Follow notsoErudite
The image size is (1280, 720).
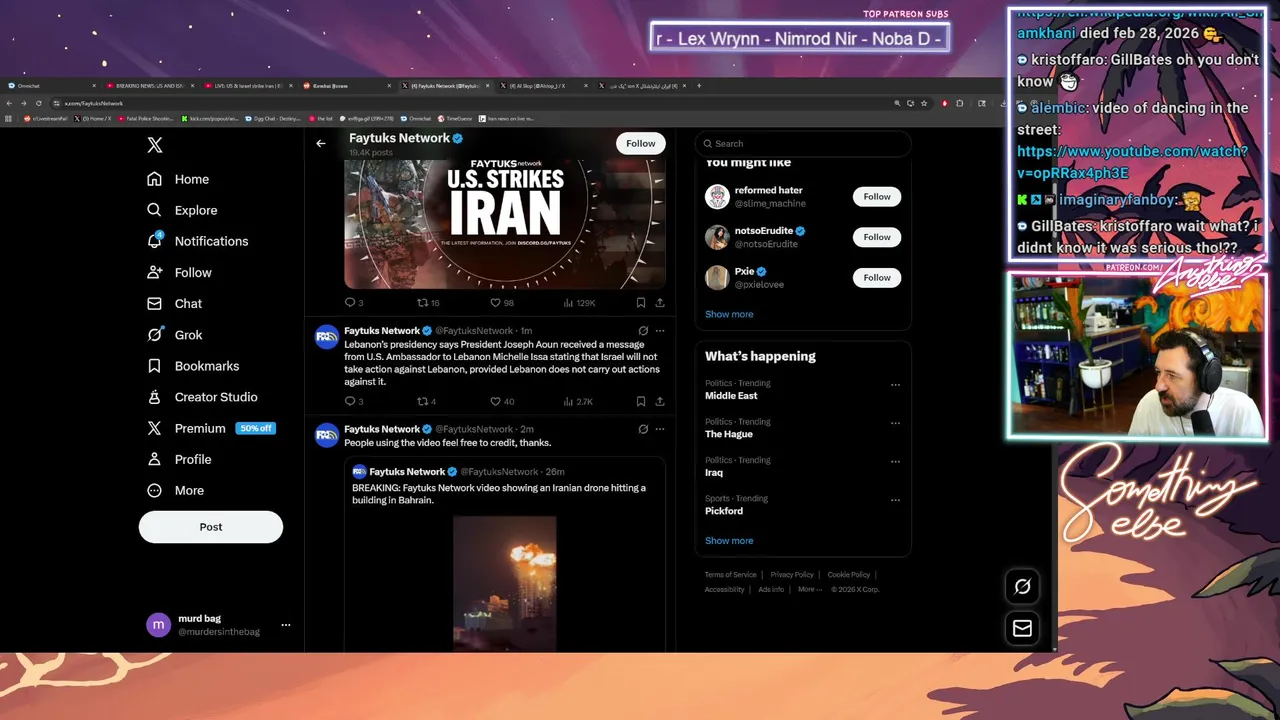tap(877, 237)
